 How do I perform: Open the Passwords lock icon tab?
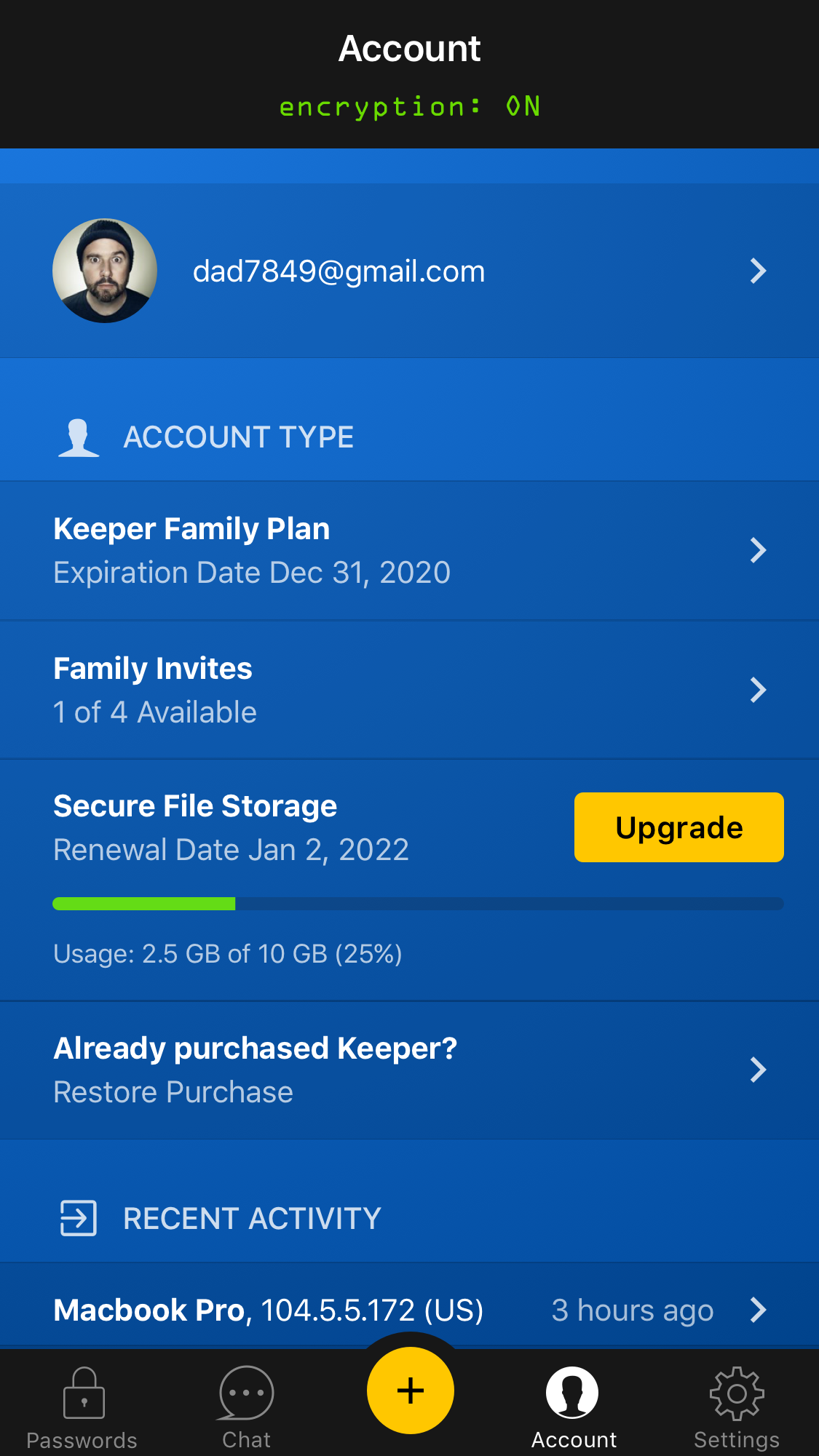pyautogui.click(x=84, y=1393)
